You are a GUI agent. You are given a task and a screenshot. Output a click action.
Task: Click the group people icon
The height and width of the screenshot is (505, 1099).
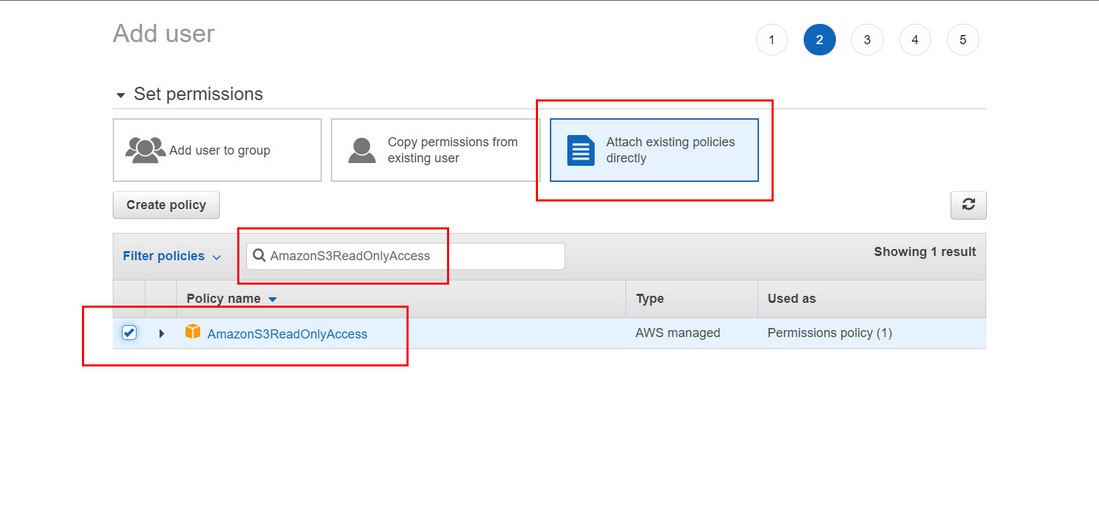point(145,150)
